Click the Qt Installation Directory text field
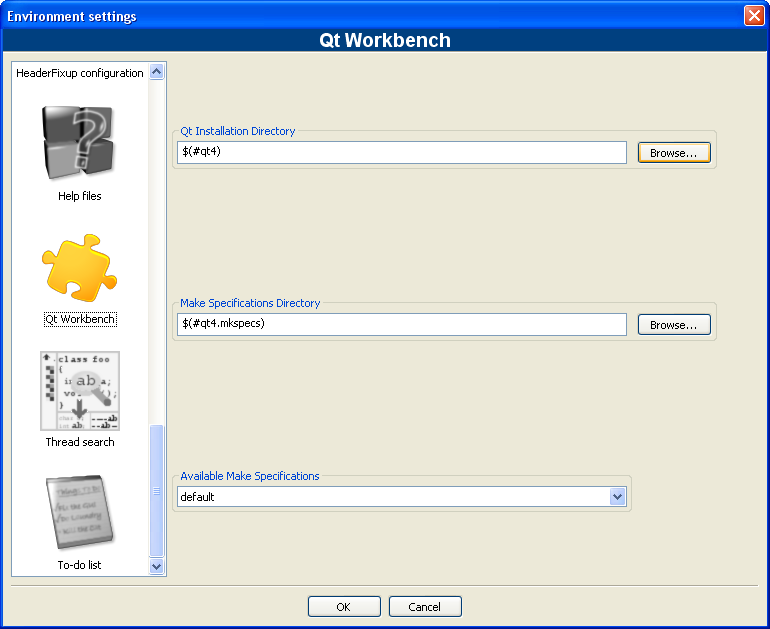 point(402,153)
